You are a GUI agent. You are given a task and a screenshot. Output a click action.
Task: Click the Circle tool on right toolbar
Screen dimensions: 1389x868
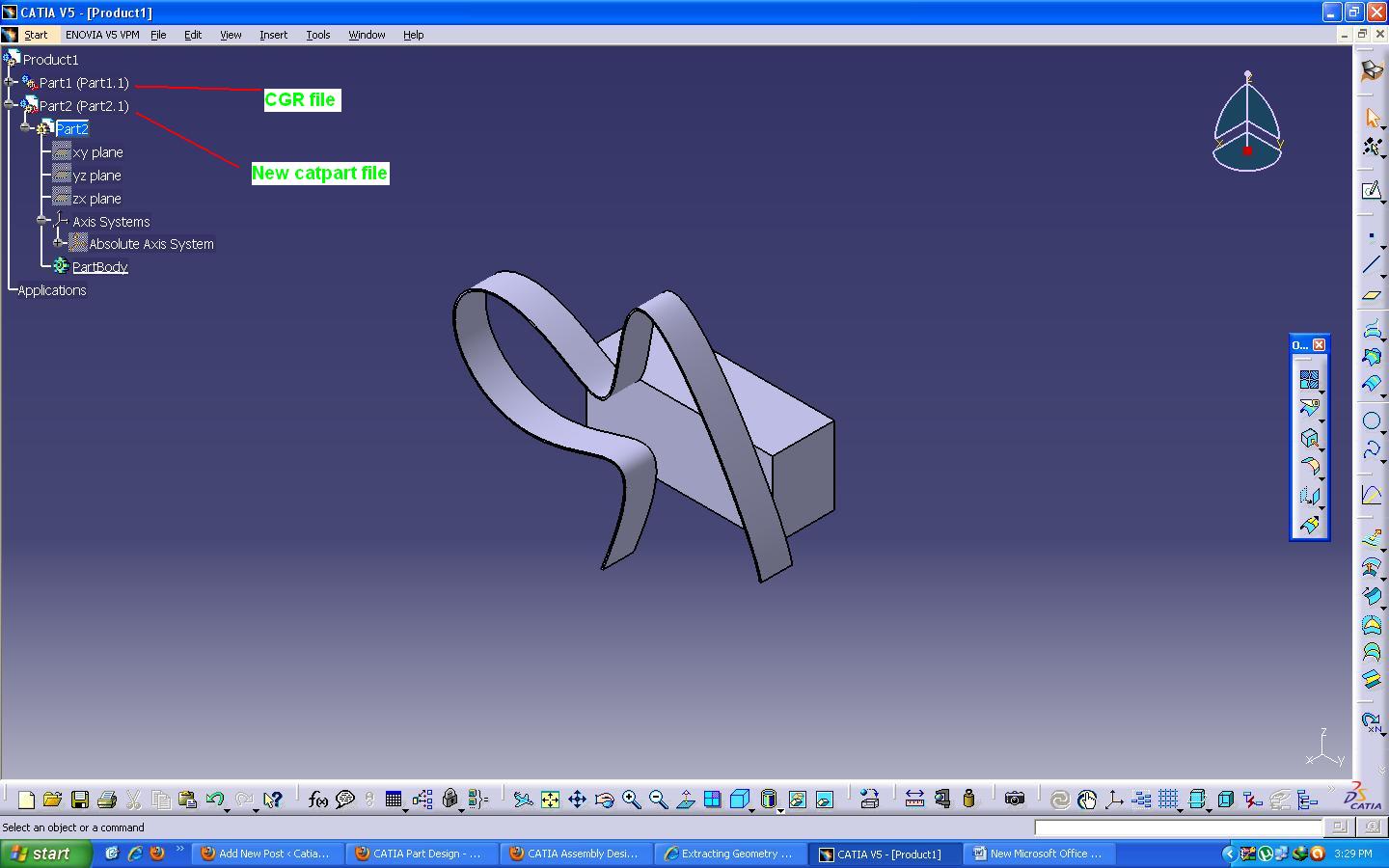tap(1371, 421)
